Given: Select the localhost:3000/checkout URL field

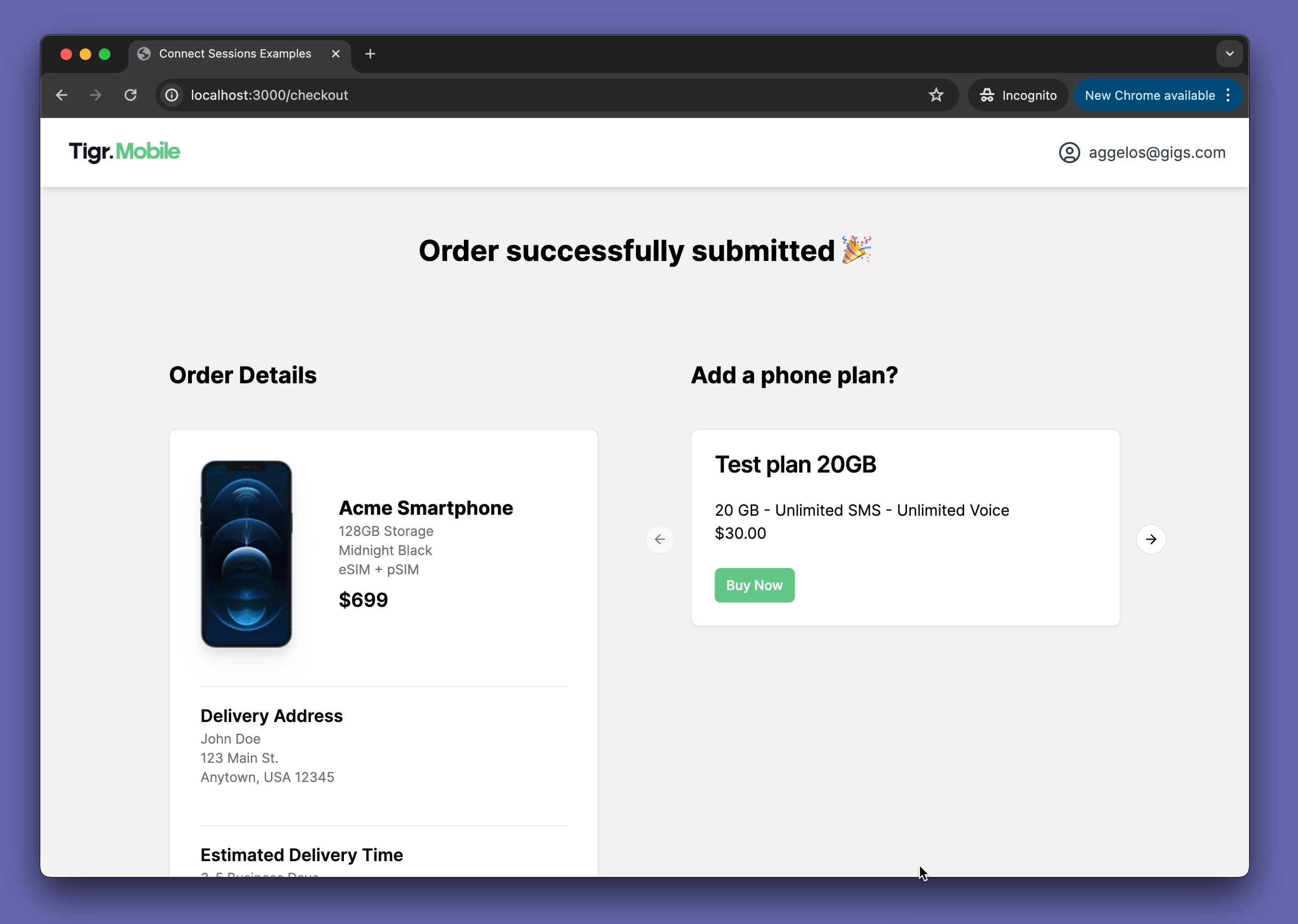Looking at the screenshot, I should [x=549, y=95].
